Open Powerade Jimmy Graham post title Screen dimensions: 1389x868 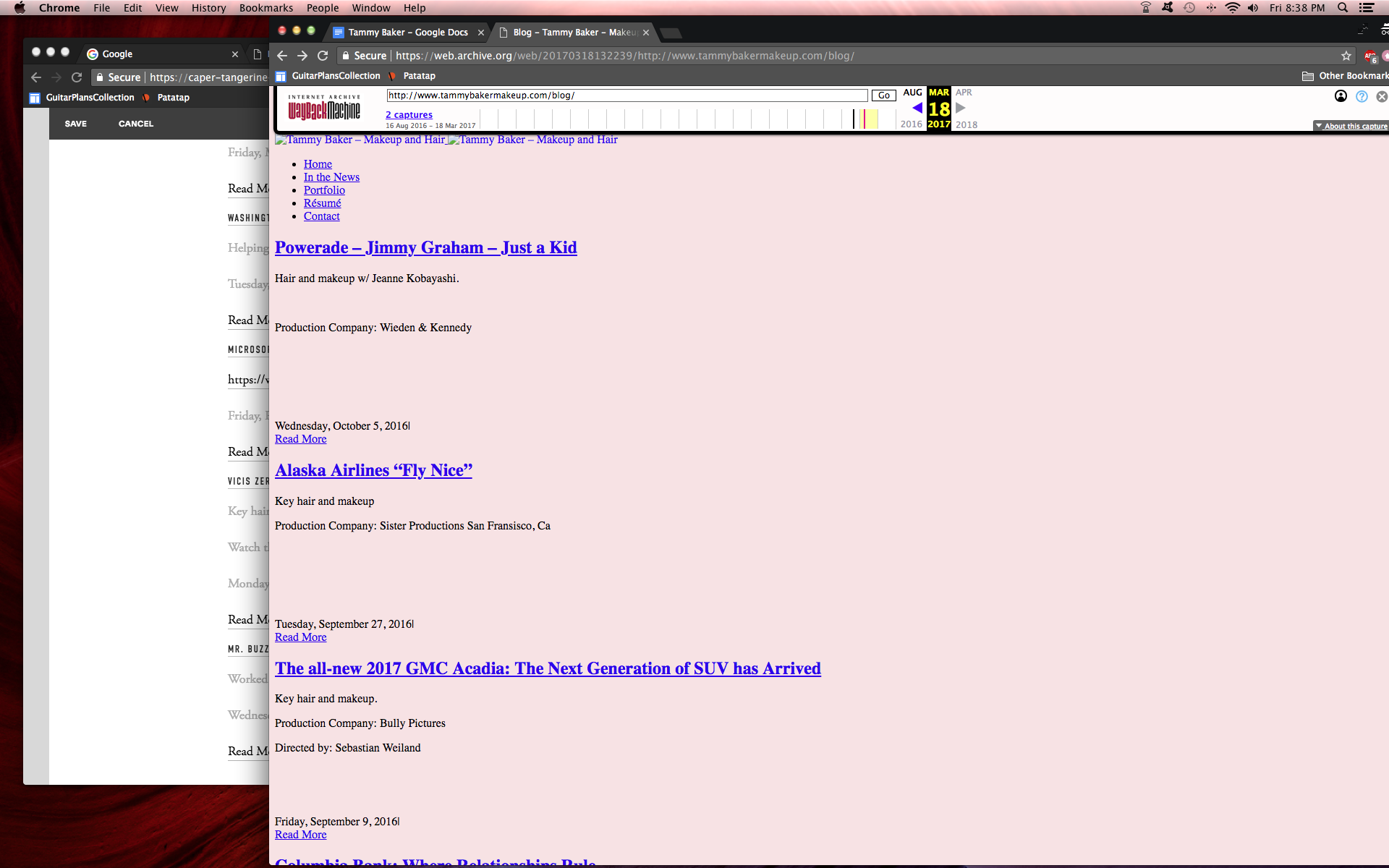click(425, 247)
